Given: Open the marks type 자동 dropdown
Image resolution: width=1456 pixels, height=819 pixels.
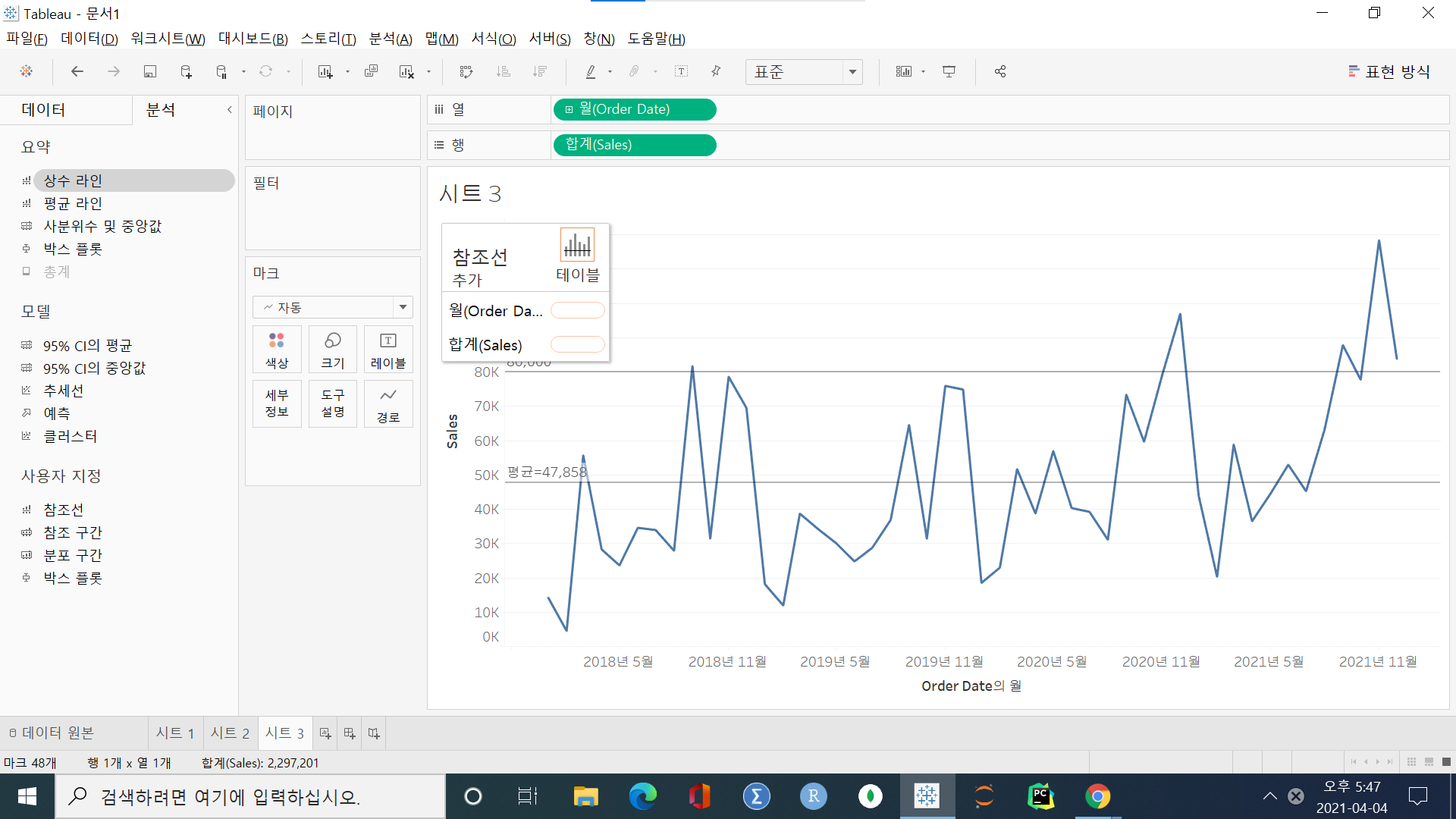Looking at the screenshot, I should [332, 307].
